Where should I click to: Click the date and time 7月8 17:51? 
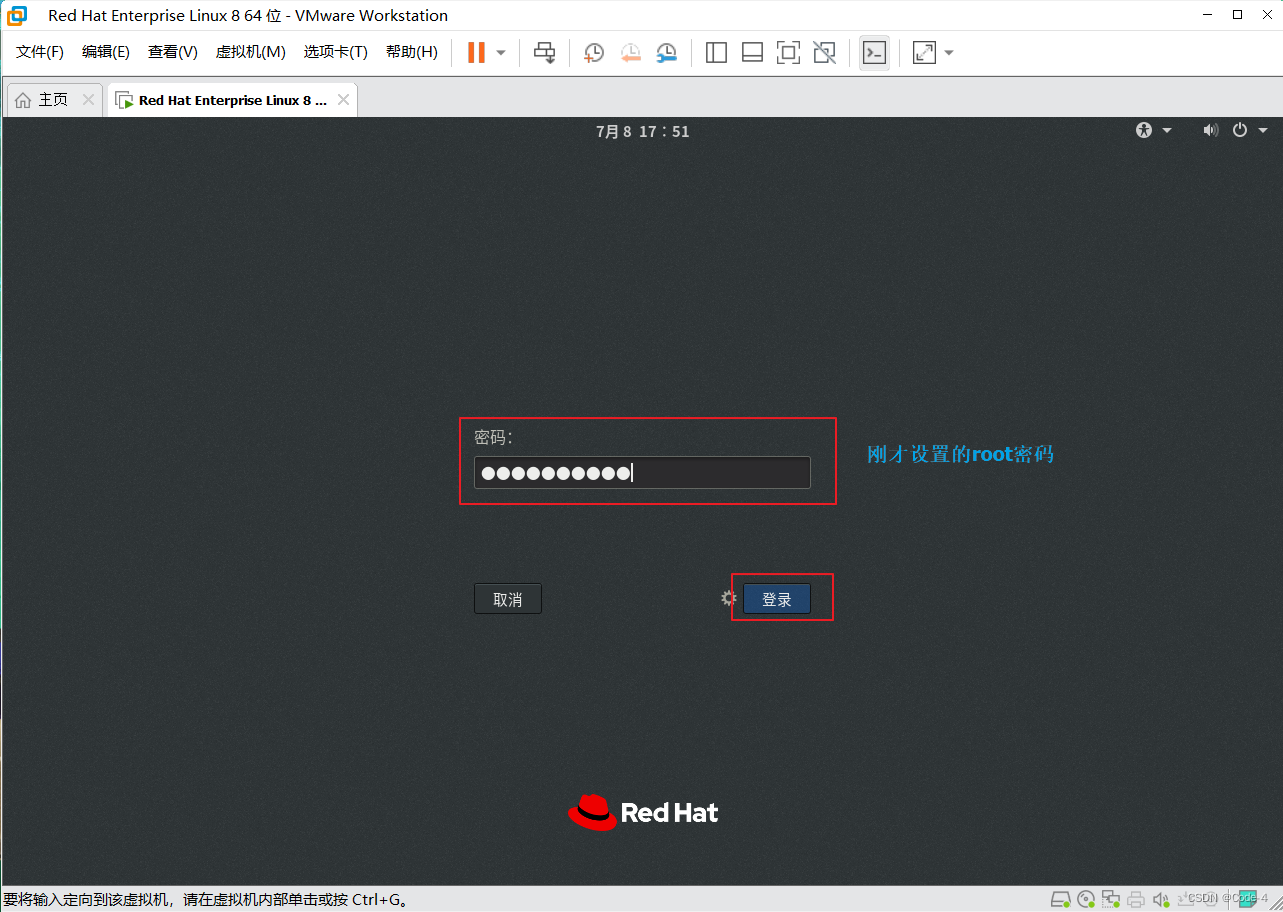643,131
